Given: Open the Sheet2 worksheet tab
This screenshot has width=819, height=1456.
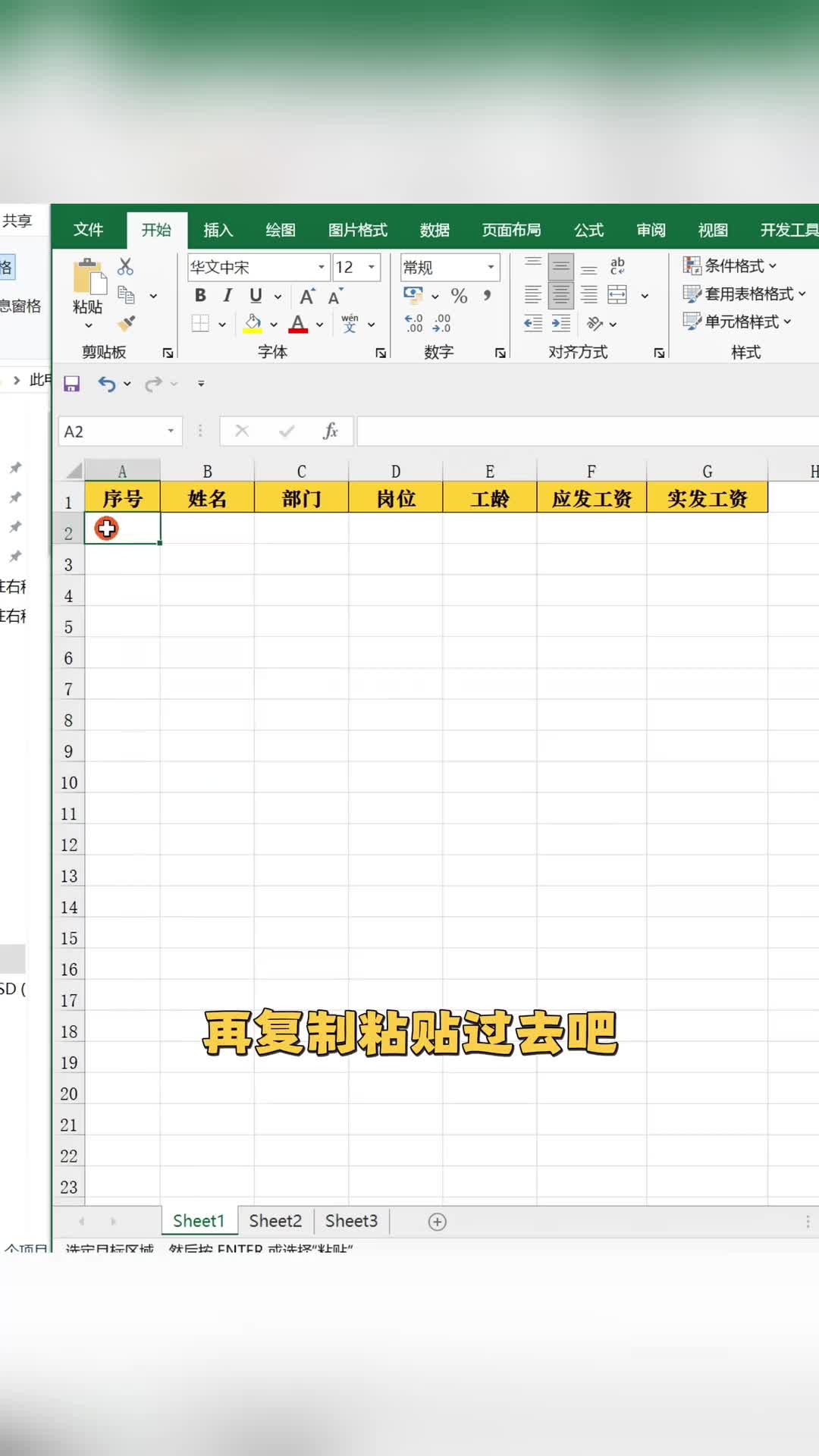Looking at the screenshot, I should click(x=275, y=1221).
